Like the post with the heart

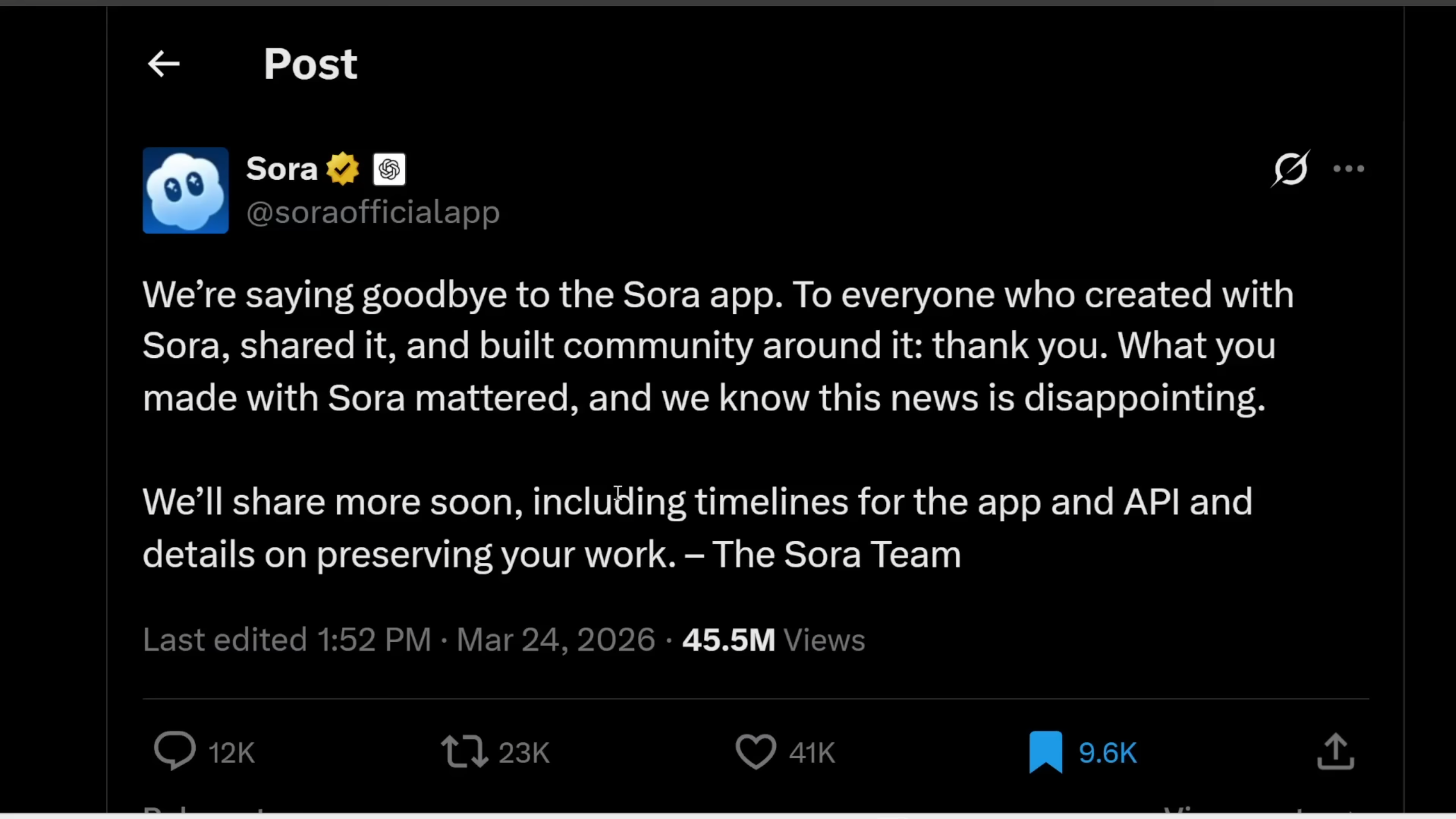pyautogui.click(x=756, y=751)
